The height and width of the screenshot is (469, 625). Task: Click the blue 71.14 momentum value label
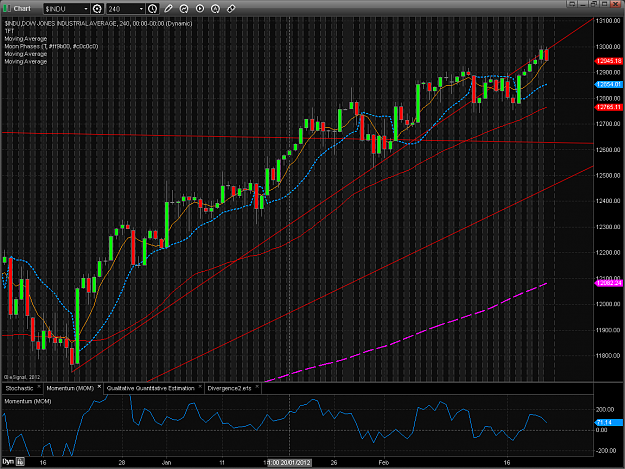click(x=608, y=422)
